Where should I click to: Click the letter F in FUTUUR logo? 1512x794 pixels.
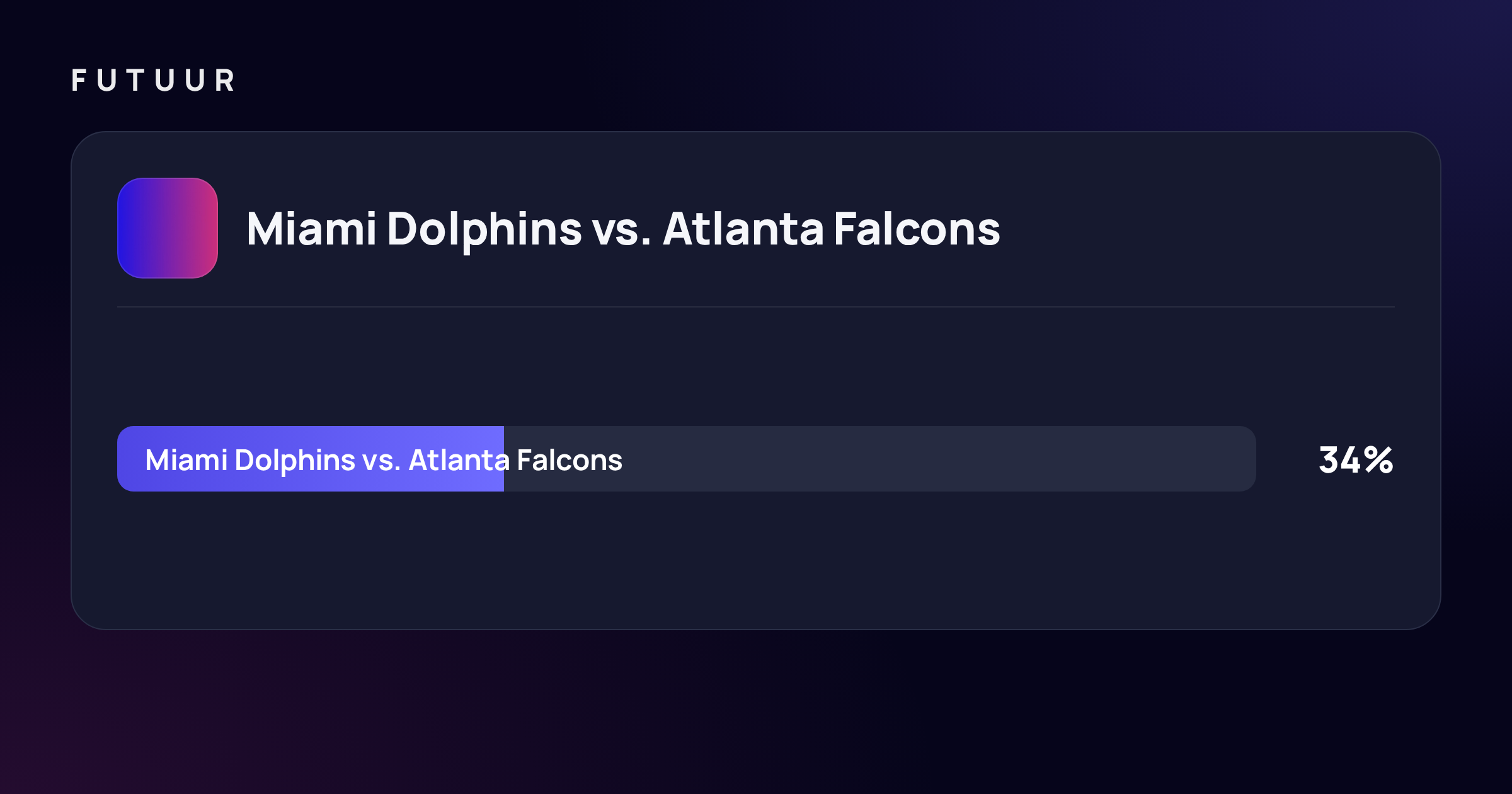point(79,81)
